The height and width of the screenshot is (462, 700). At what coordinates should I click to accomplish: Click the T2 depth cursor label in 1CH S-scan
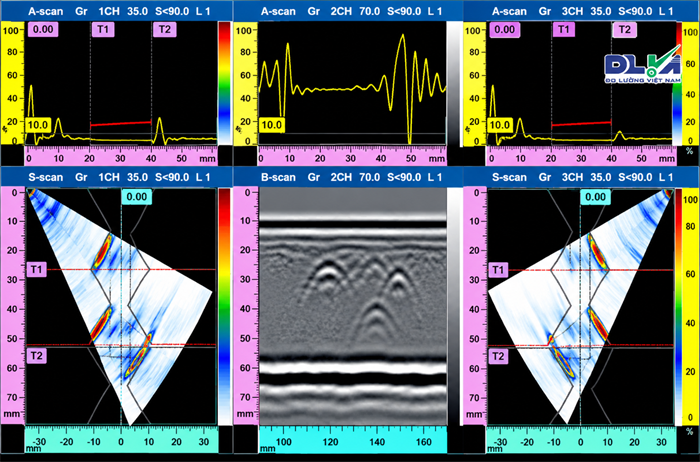coord(36,356)
